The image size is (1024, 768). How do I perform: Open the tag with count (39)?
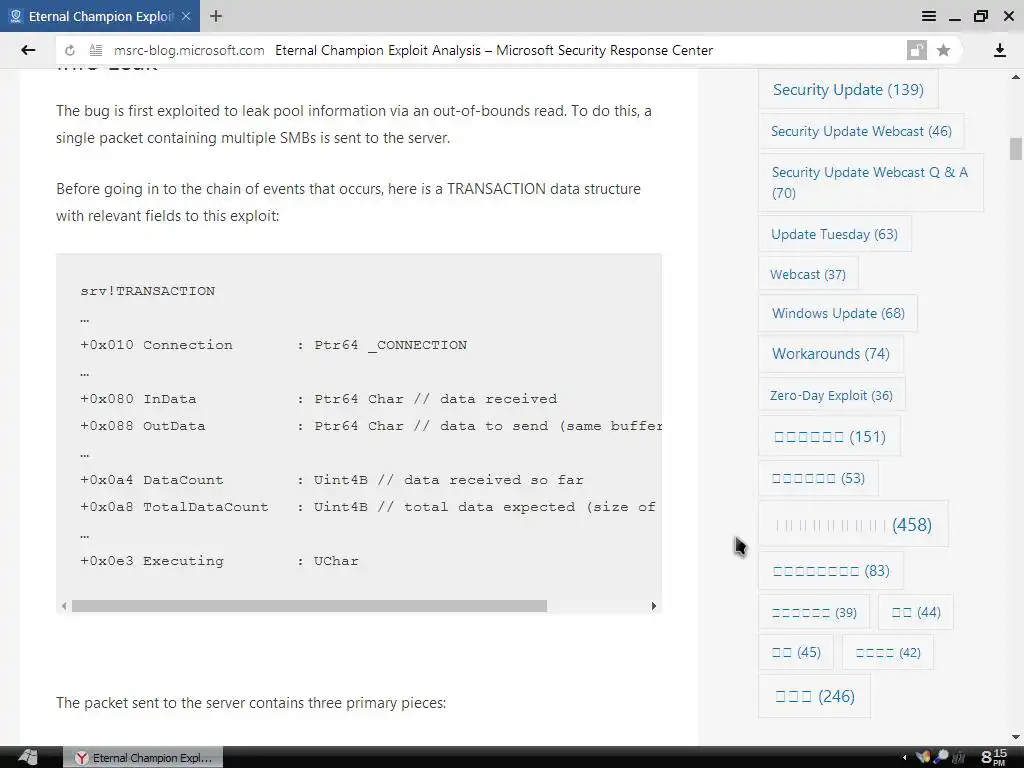coord(814,613)
